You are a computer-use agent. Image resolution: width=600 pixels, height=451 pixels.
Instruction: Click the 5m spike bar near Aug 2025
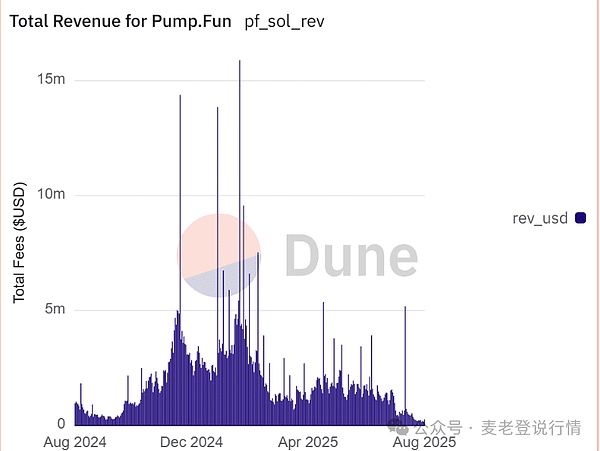[x=405, y=360]
